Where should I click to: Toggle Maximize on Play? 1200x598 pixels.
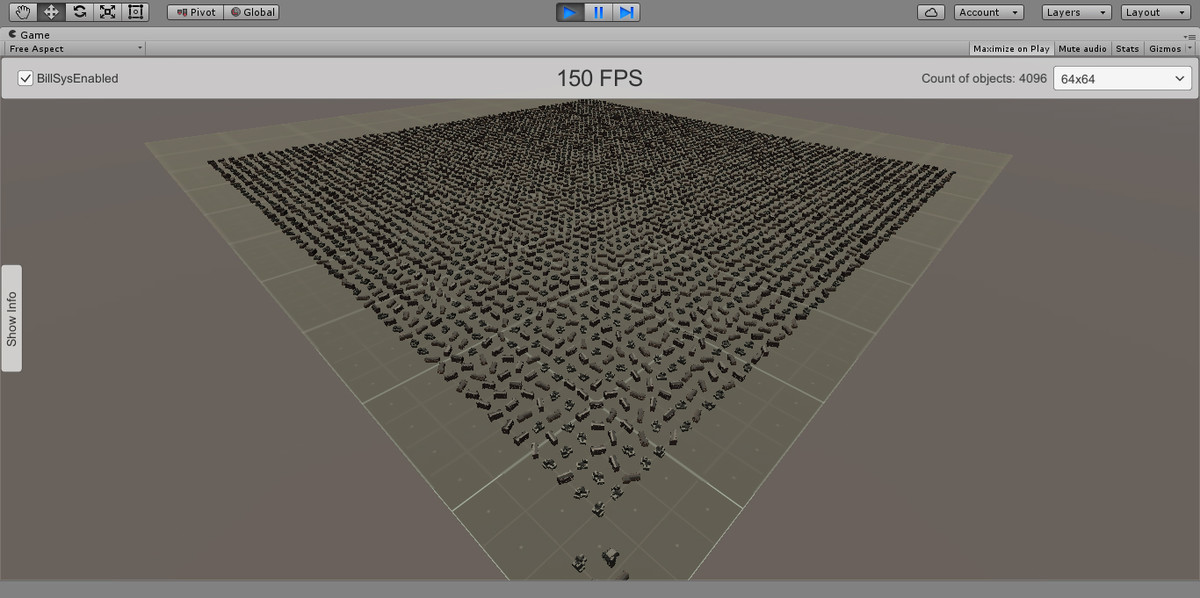coord(1011,48)
